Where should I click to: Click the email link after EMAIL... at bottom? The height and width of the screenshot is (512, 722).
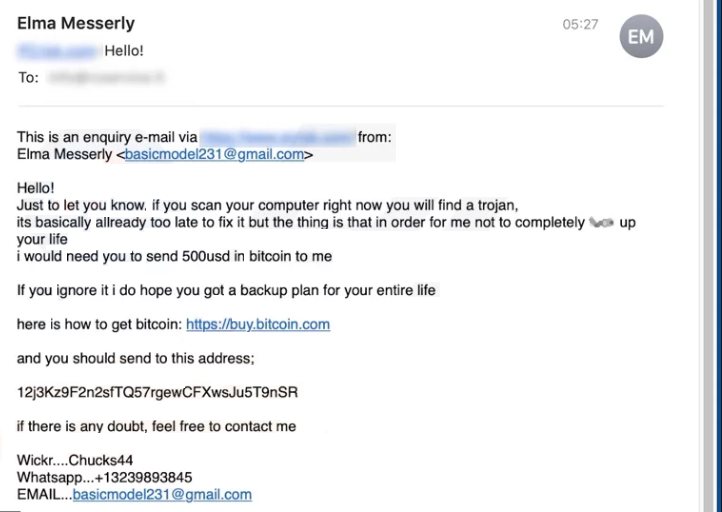(162, 495)
